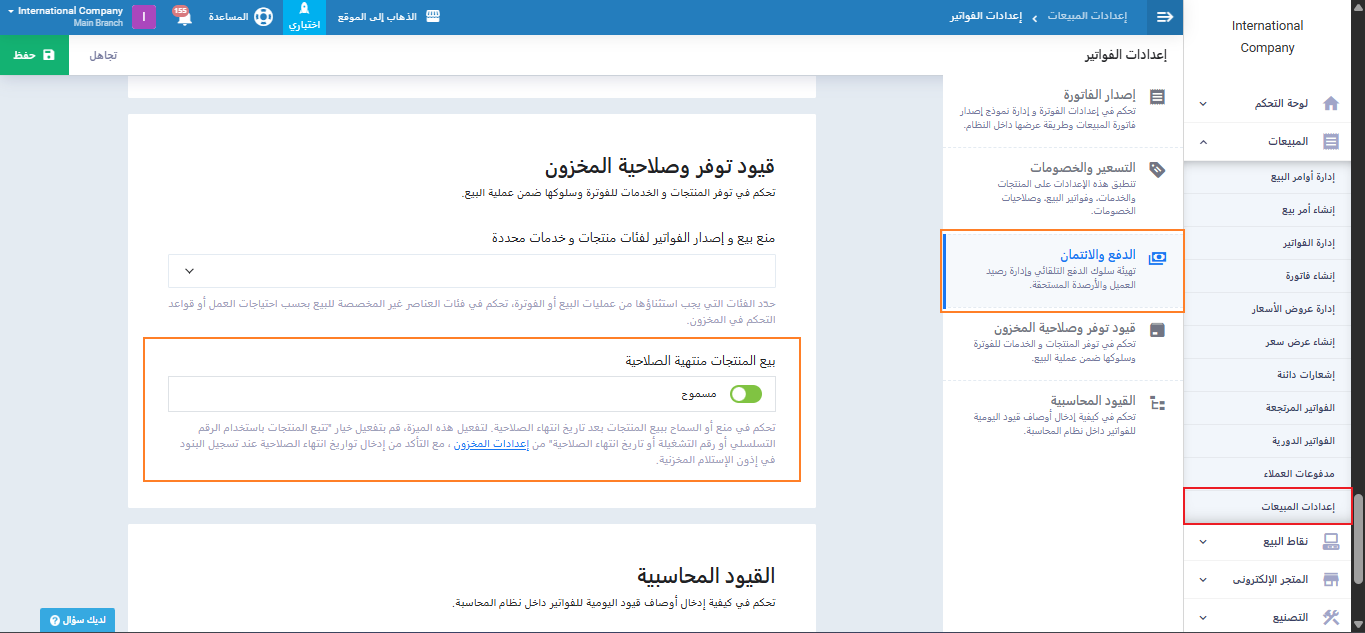Expand the points of sale menu
The image size is (1365, 633).
click(1203, 542)
